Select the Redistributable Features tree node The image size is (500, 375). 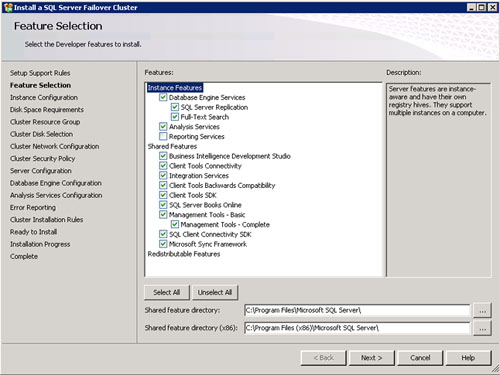tap(184, 254)
